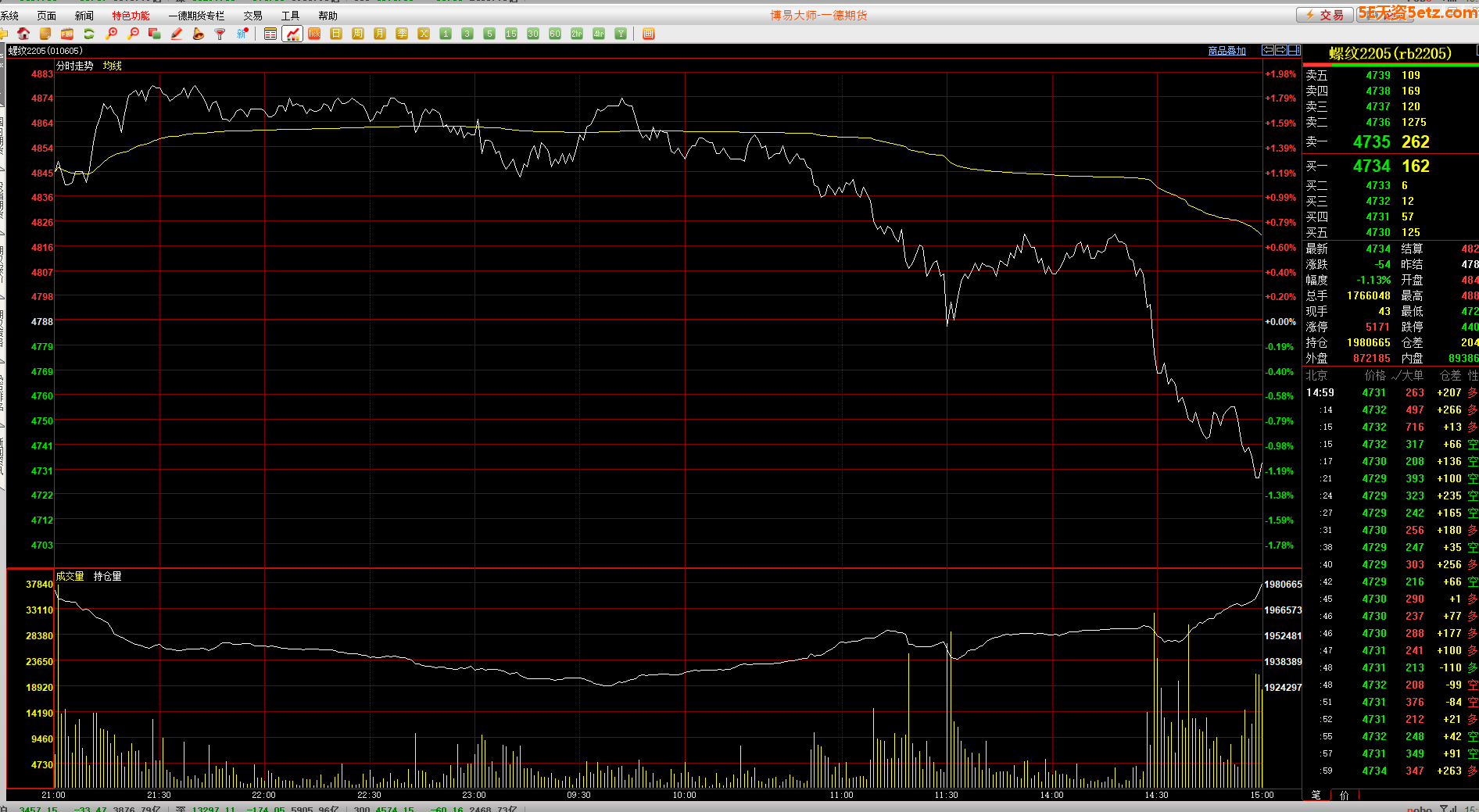Open the 工具 menu
The image size is (1479, 812).
click(290, 16)
